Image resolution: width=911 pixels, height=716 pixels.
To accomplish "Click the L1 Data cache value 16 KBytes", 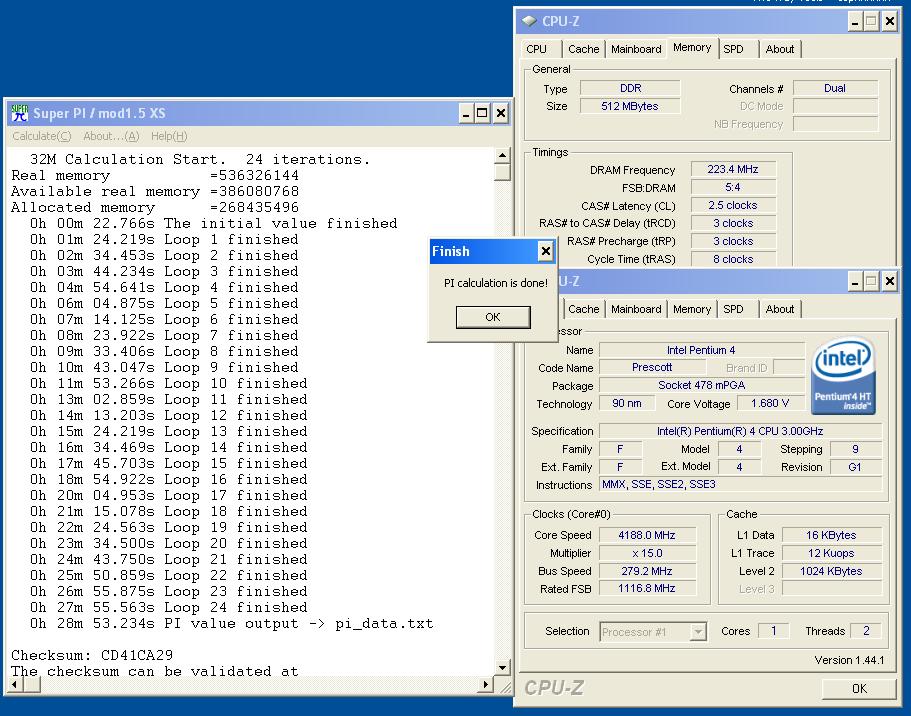I will pyautogui.click(x=831, y=535).
